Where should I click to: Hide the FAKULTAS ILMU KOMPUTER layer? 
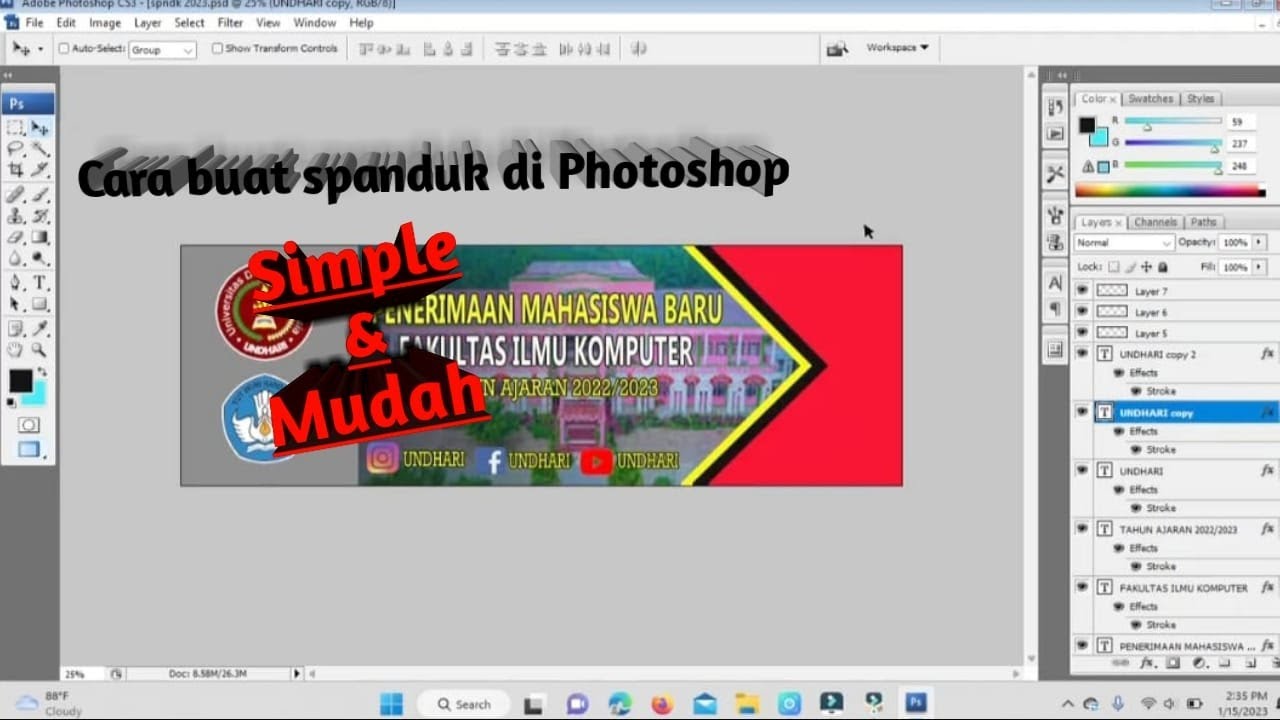(1081, 587)
